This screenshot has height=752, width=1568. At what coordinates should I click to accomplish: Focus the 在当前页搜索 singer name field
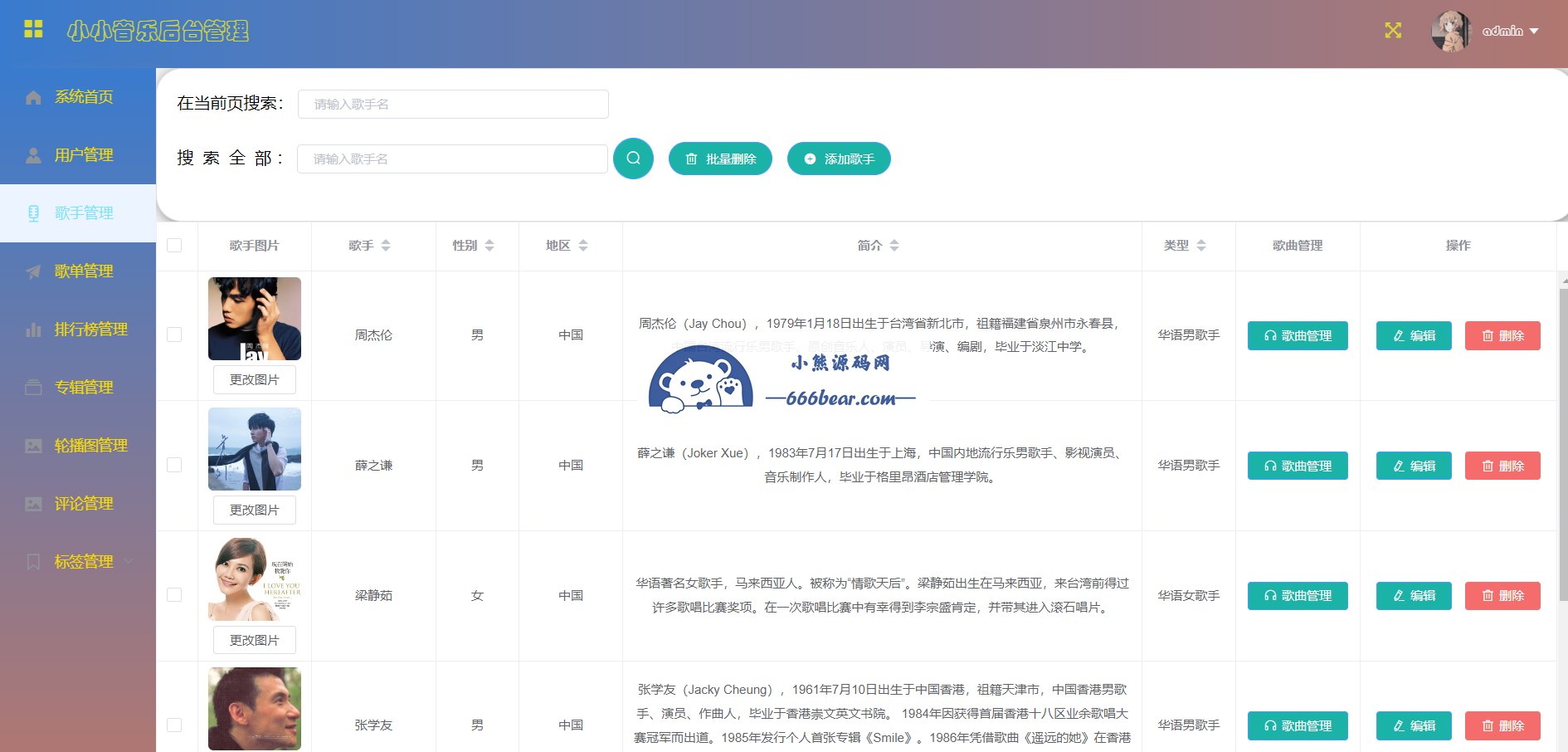453,105
